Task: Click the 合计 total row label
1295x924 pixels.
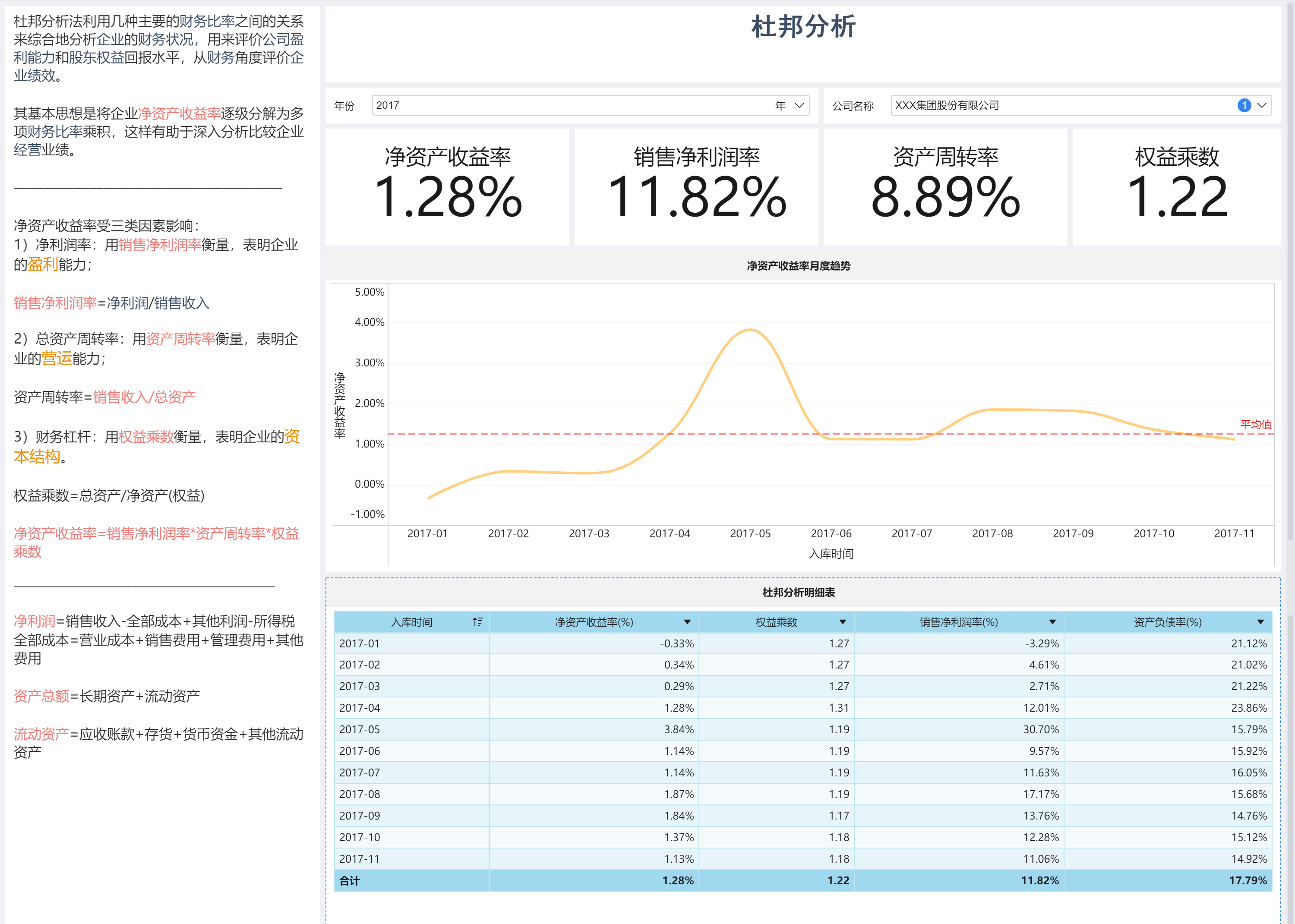Action: (x=349, y=880)
